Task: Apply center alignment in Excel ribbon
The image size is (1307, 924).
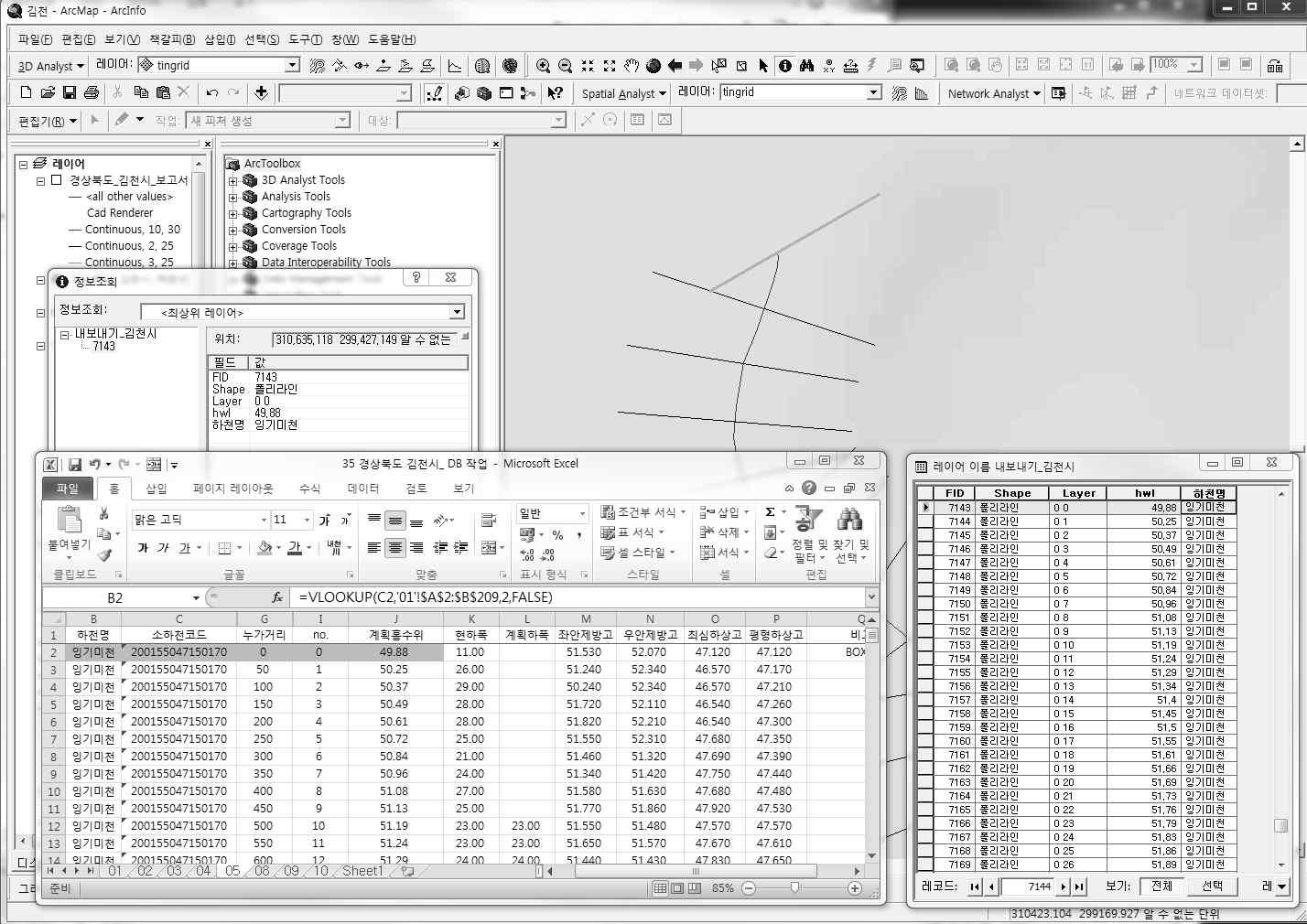Action: pyautogui.click(x=395, y=548)
